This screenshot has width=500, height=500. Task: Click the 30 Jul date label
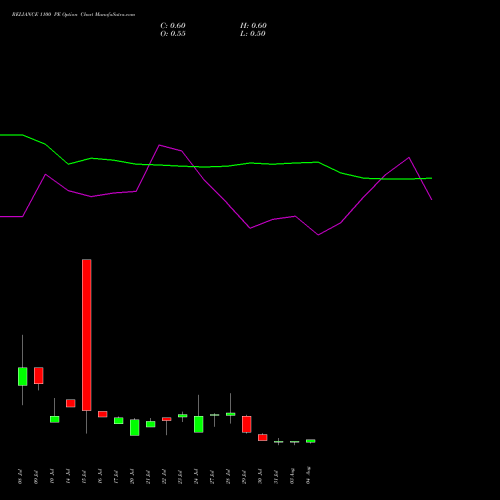coord(260,476)
